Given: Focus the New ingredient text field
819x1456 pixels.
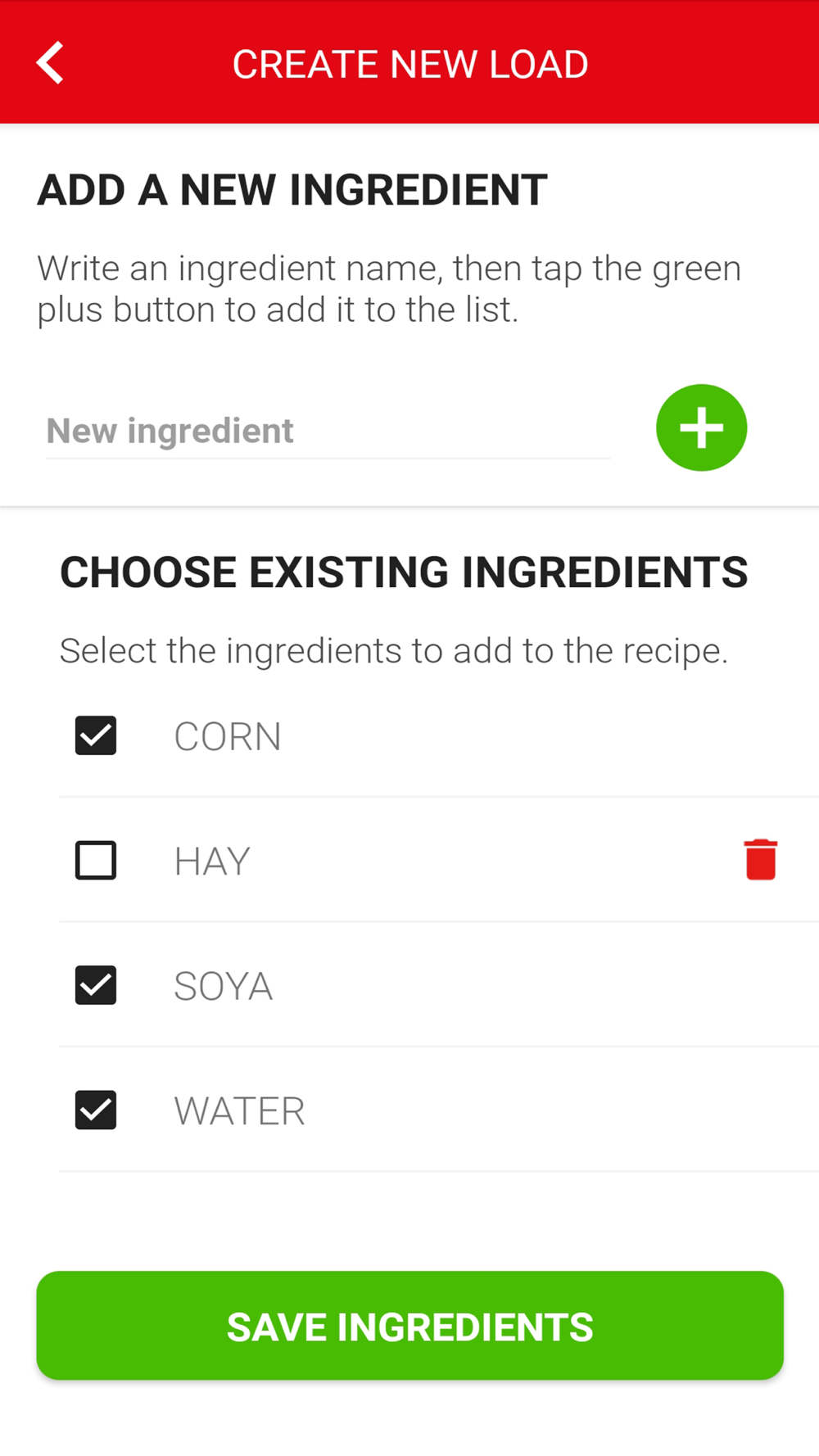Looking at the screenshot, I should 328,432.
